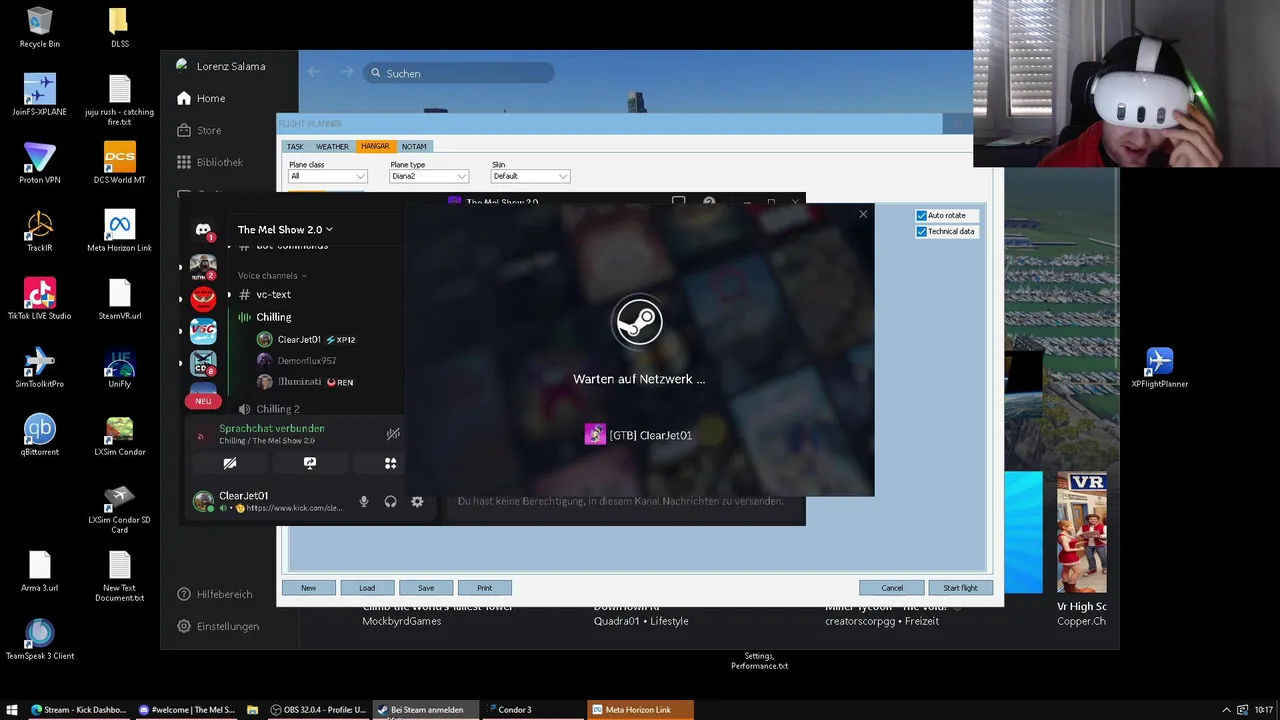Select the V5C server icon in Discord
This screenshot has width=1280, height=720.
coord(203,330)
